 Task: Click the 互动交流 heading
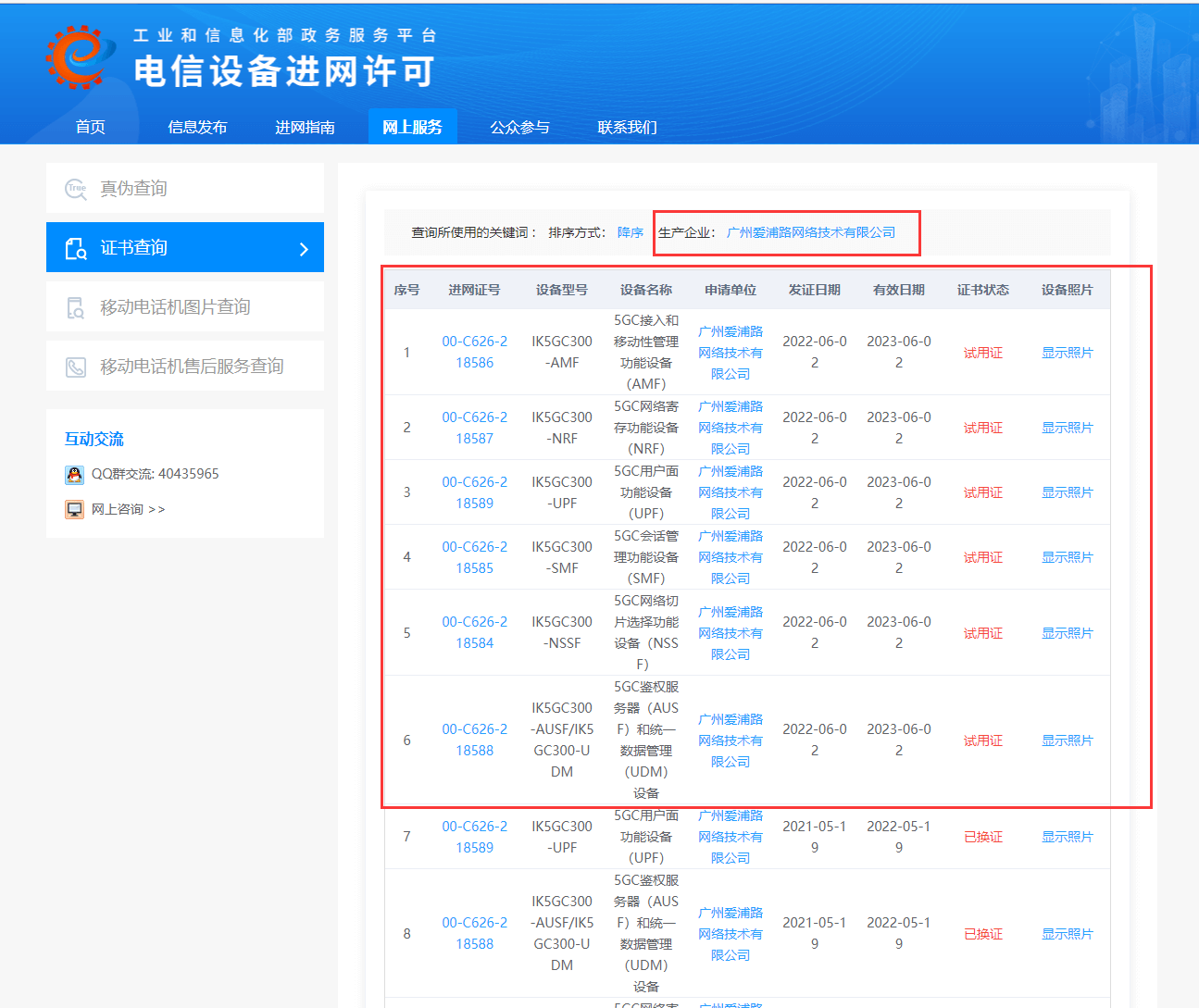94,439
